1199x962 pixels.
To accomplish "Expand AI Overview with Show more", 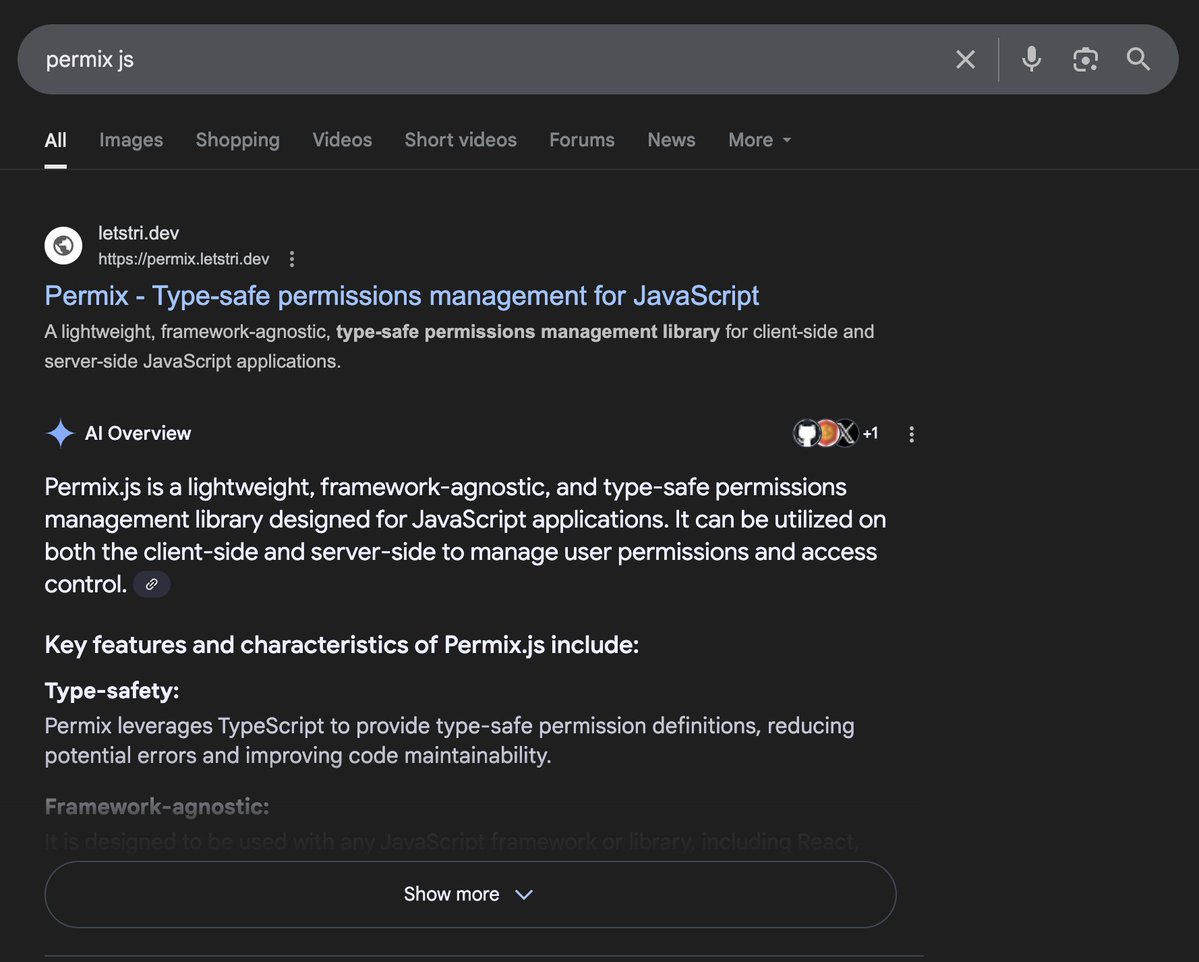I will coord(470,894).
